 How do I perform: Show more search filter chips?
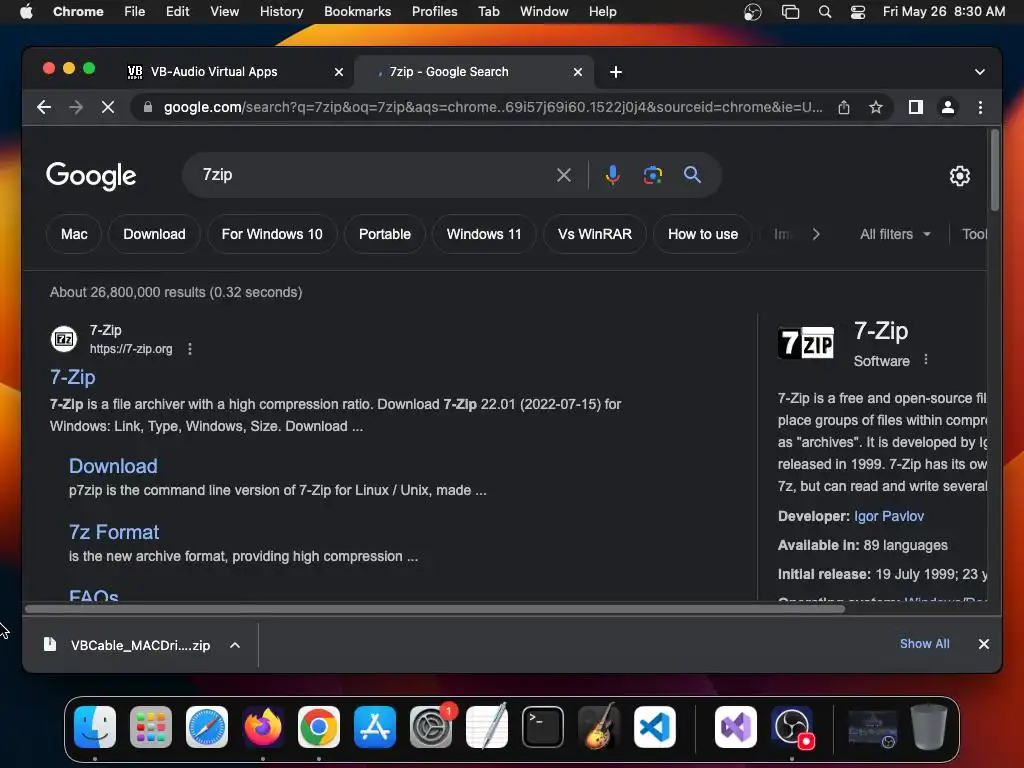816,234
